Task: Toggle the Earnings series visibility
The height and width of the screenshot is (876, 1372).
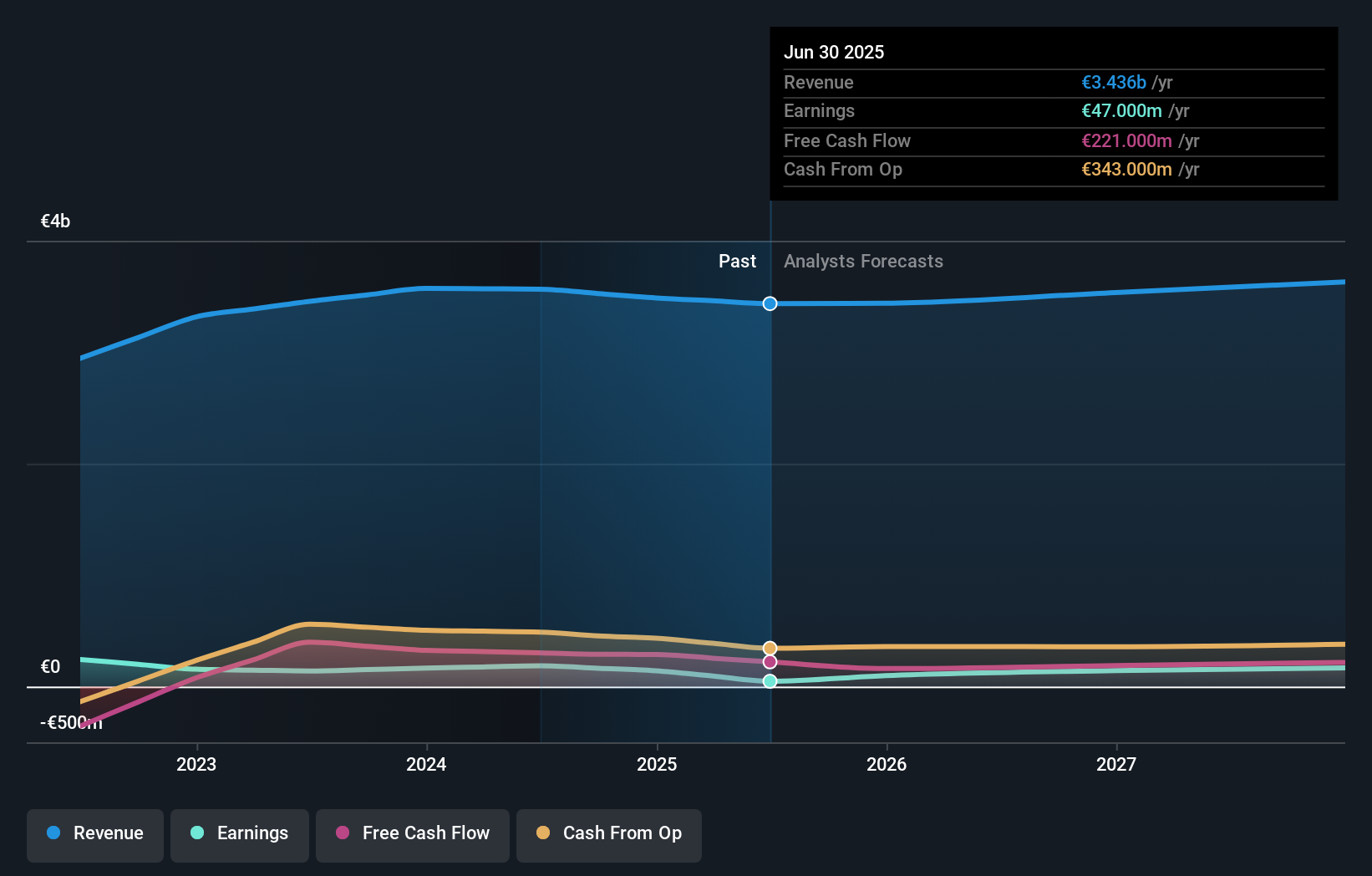Action: pyautogui.click(x=240, y=835)
